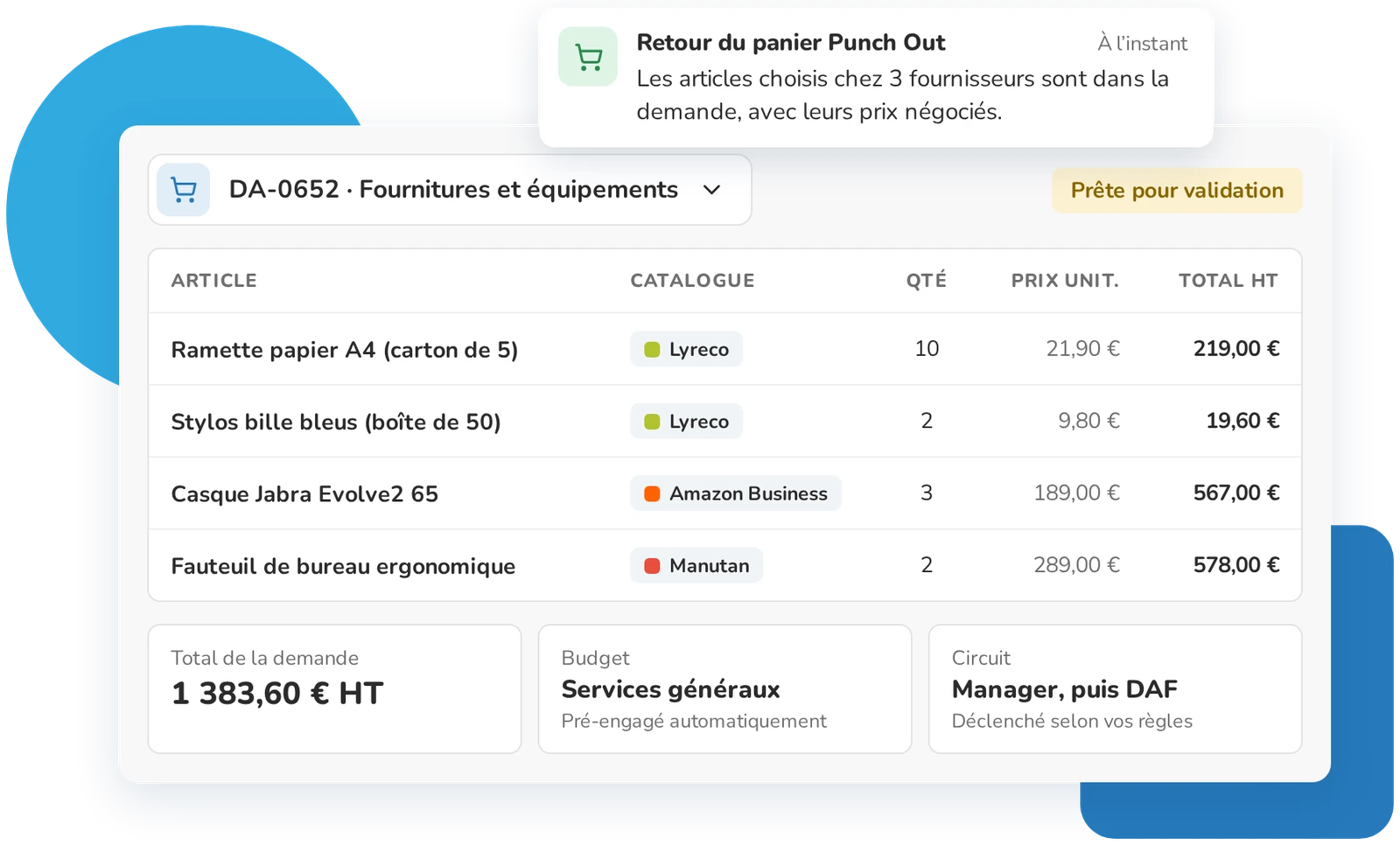Click the '1 383,60 € HT' amount
1400x845 pixels.
[277, 694]
